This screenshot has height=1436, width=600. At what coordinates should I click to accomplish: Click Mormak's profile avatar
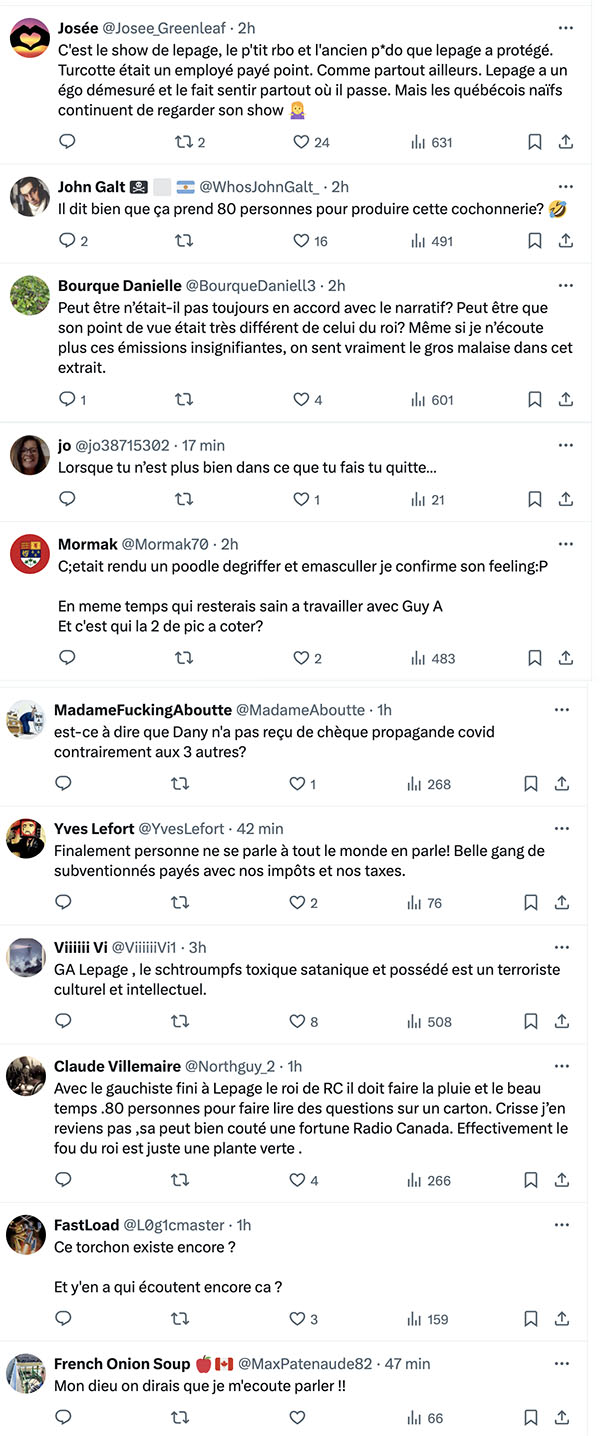pyautogui.click(x=30, y=554)
